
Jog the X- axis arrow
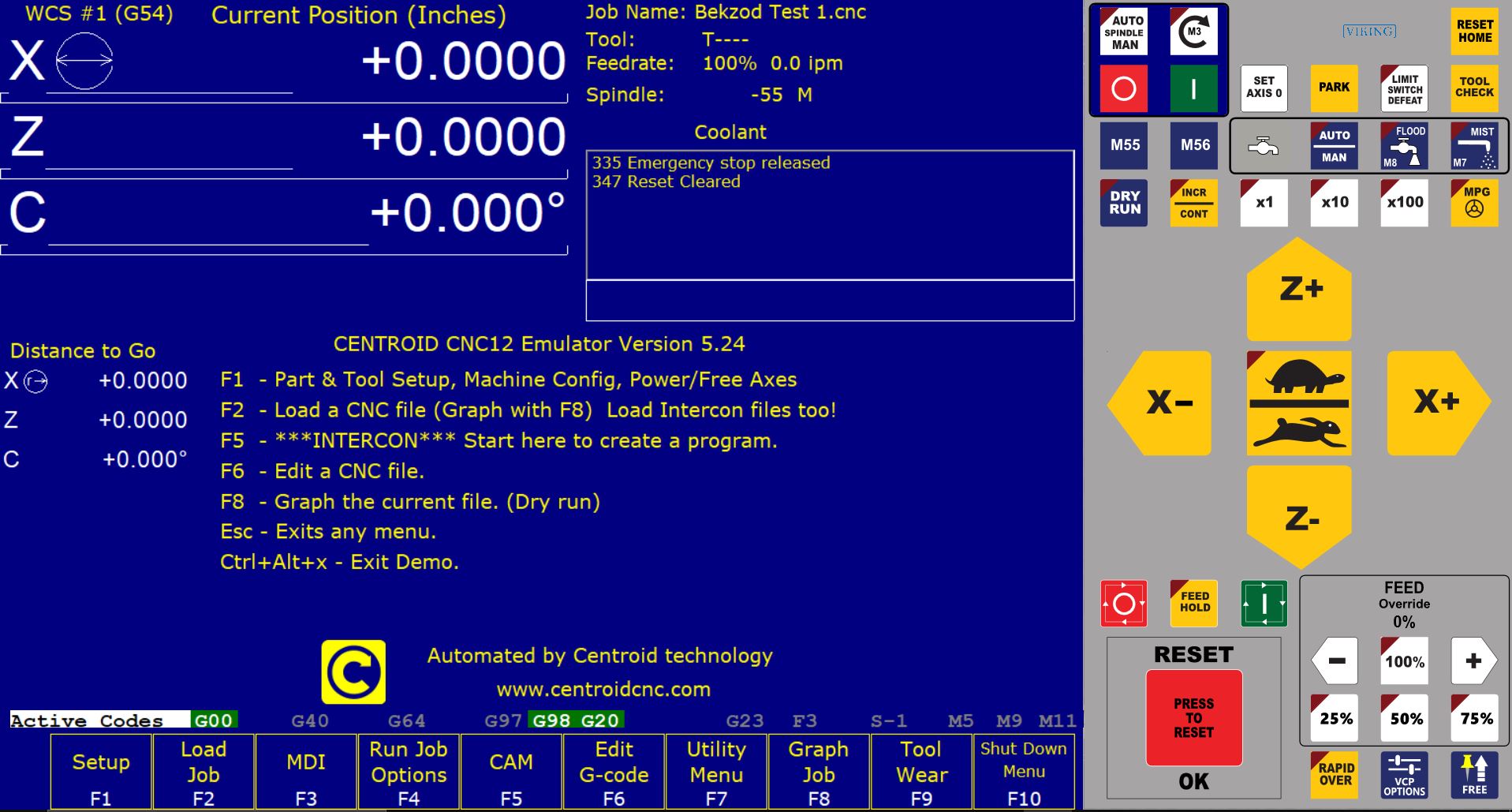click(1159, 402)
